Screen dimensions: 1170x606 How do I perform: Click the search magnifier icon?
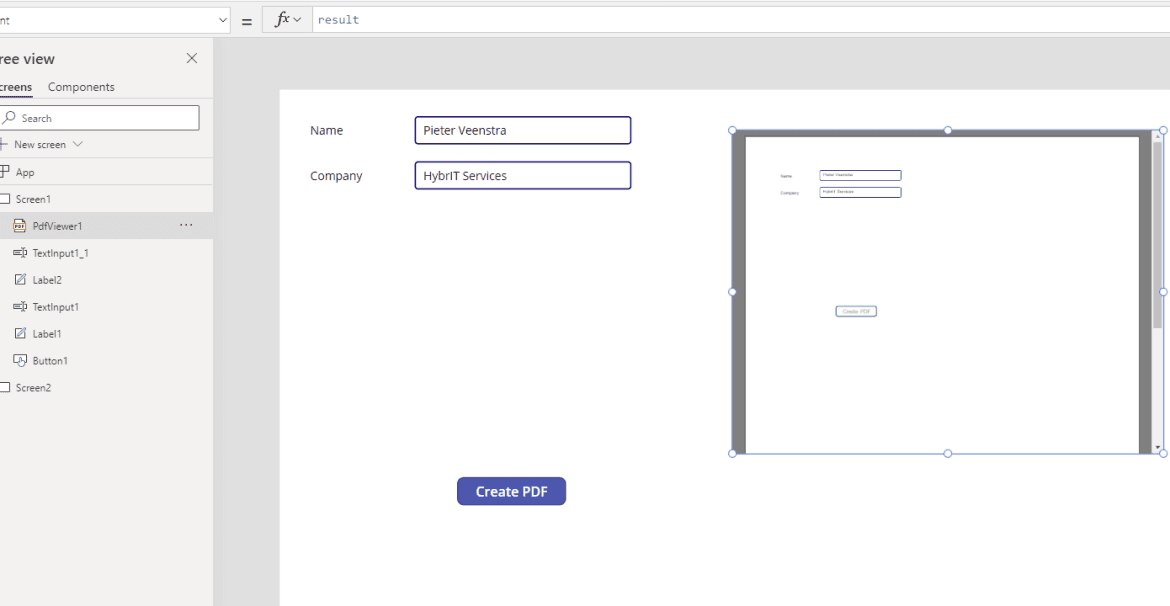10,118
